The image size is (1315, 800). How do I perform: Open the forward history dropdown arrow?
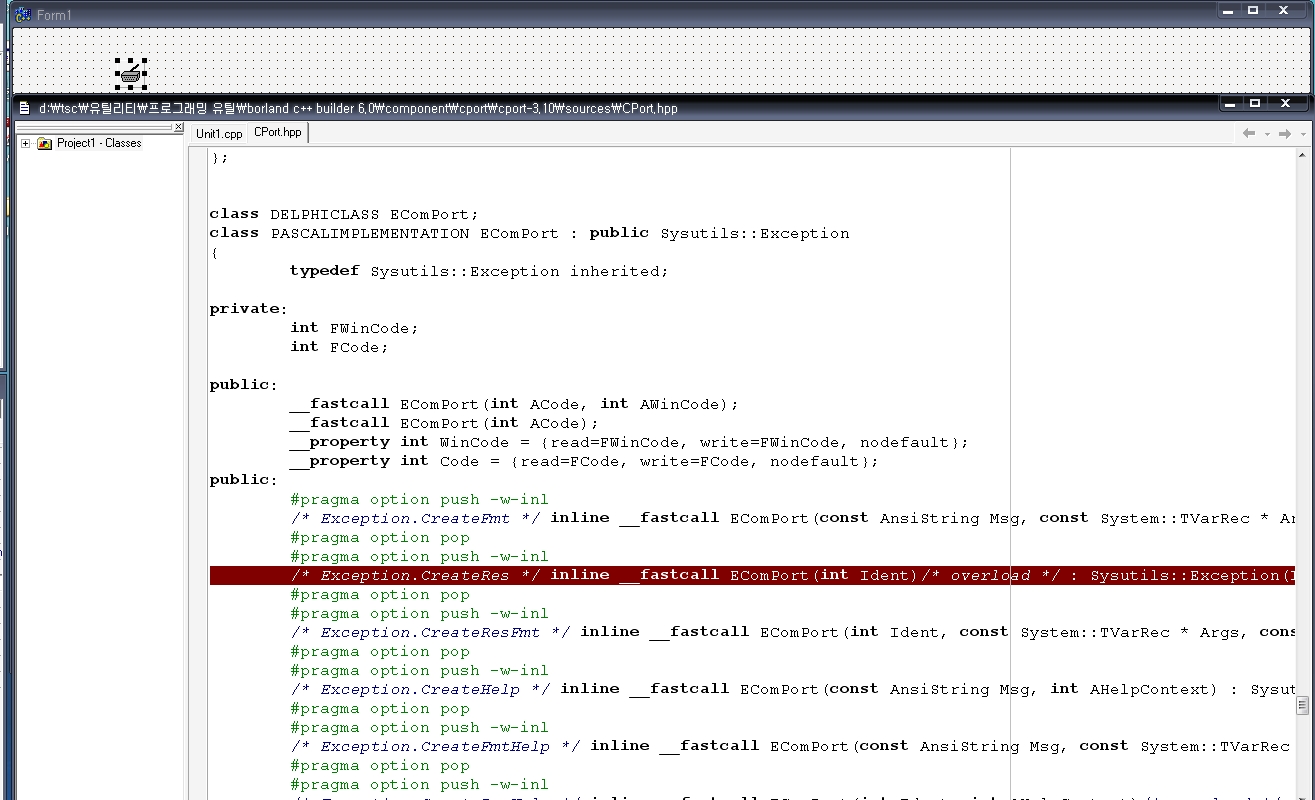[x=1302, y=134]
